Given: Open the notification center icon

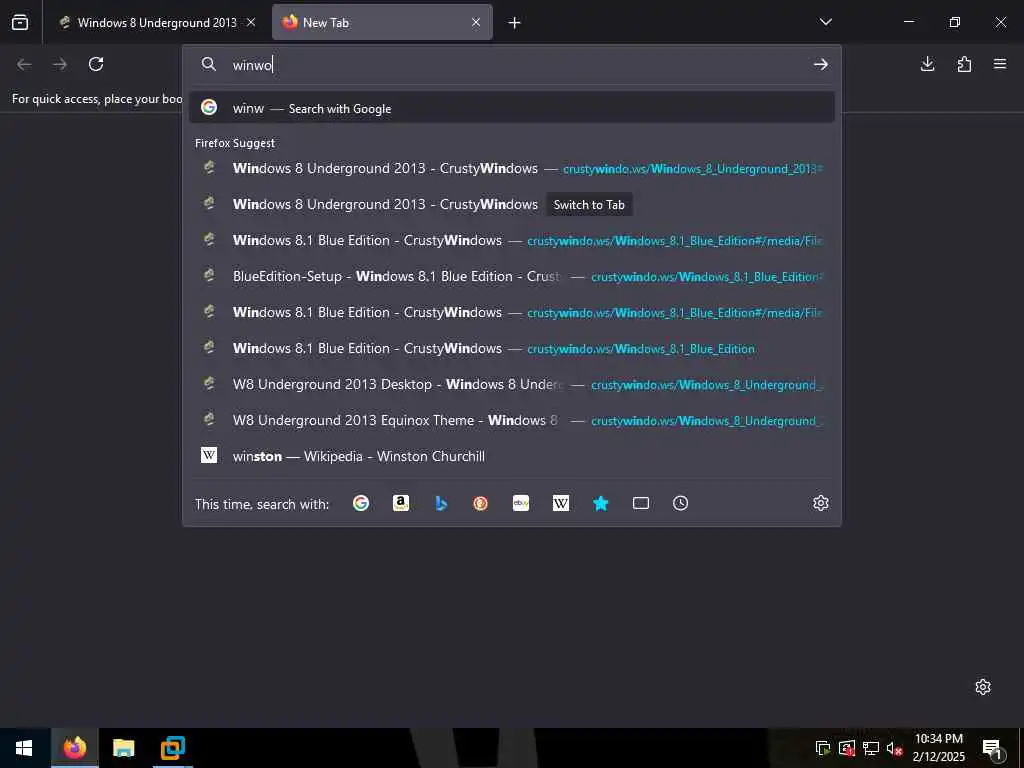Looking at the screenshot, I should tap(992, 748).
